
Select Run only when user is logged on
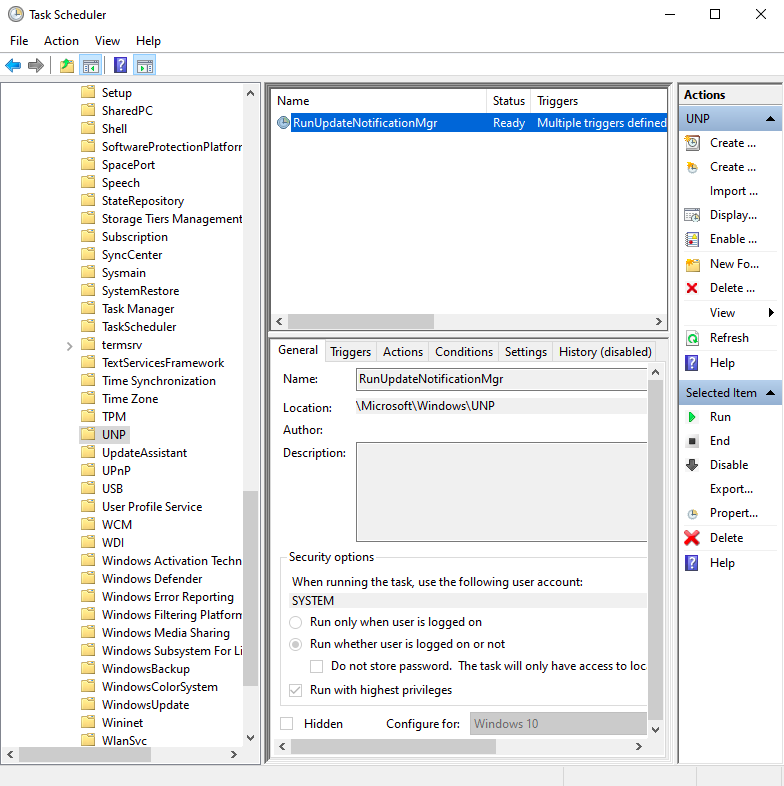tap(296, 622)
